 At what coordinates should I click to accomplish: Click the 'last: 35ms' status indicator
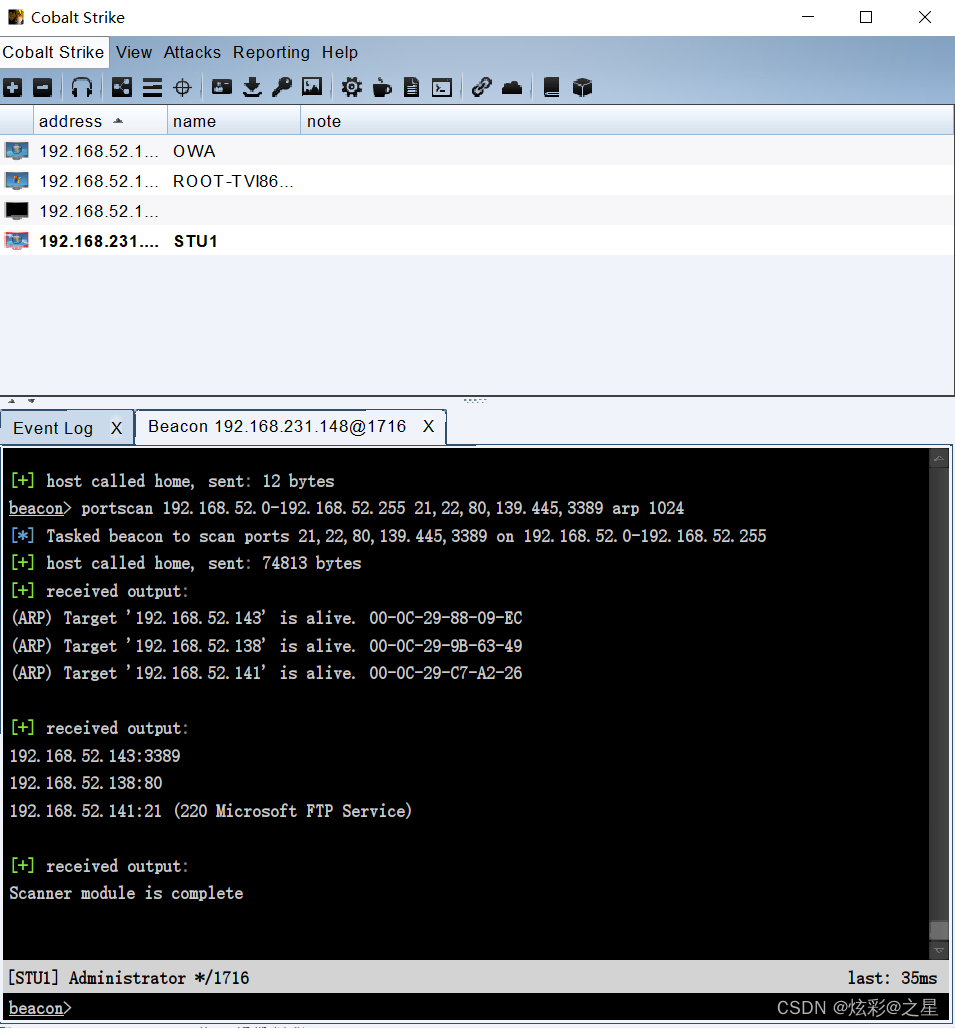(x=892, y=978)
